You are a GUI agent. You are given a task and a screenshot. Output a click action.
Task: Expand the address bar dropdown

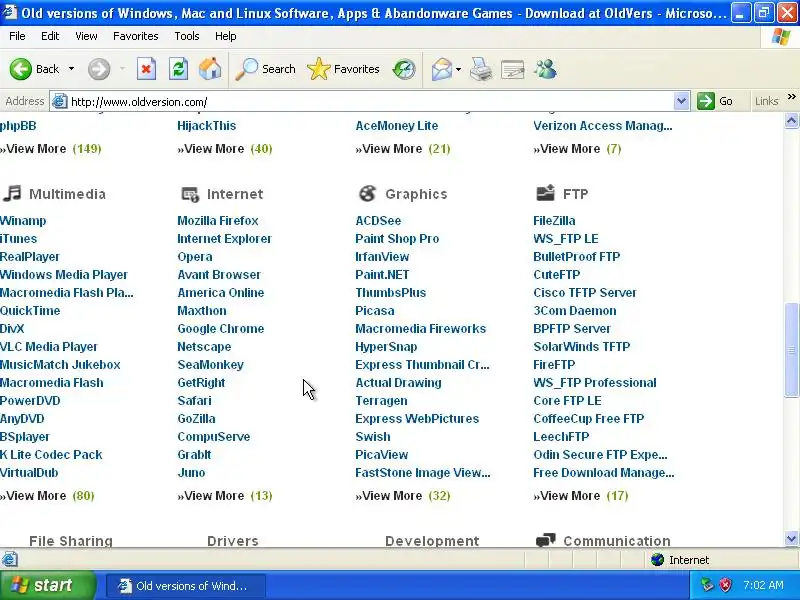(681, 101)
